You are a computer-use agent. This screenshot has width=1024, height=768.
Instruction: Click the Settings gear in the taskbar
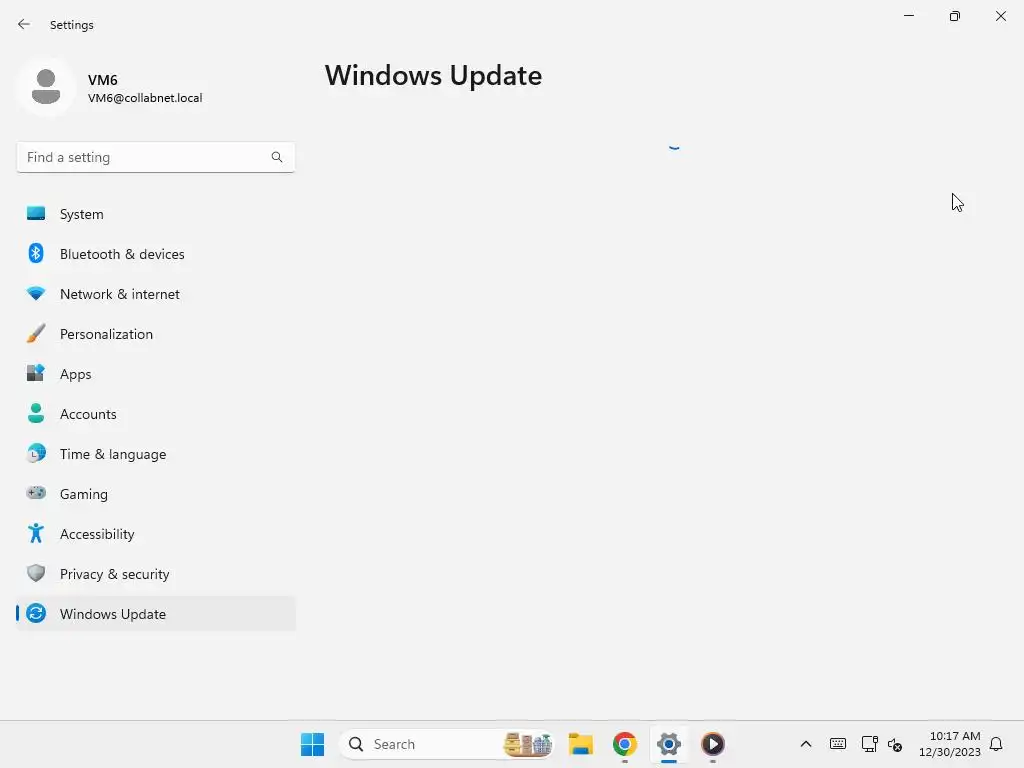pyautogui.click(x=669, y=744)
